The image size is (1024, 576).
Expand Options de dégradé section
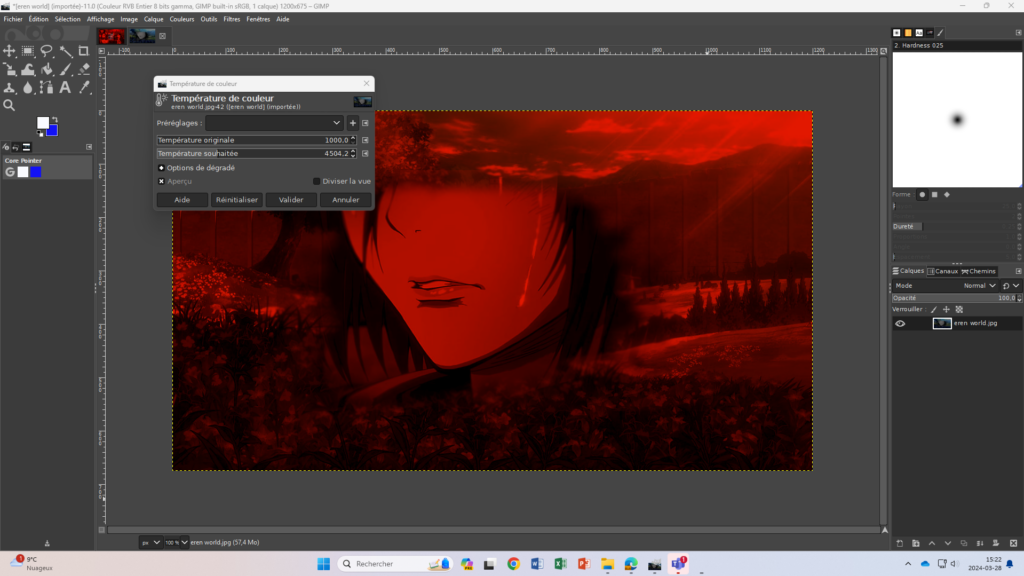point(162,168)
